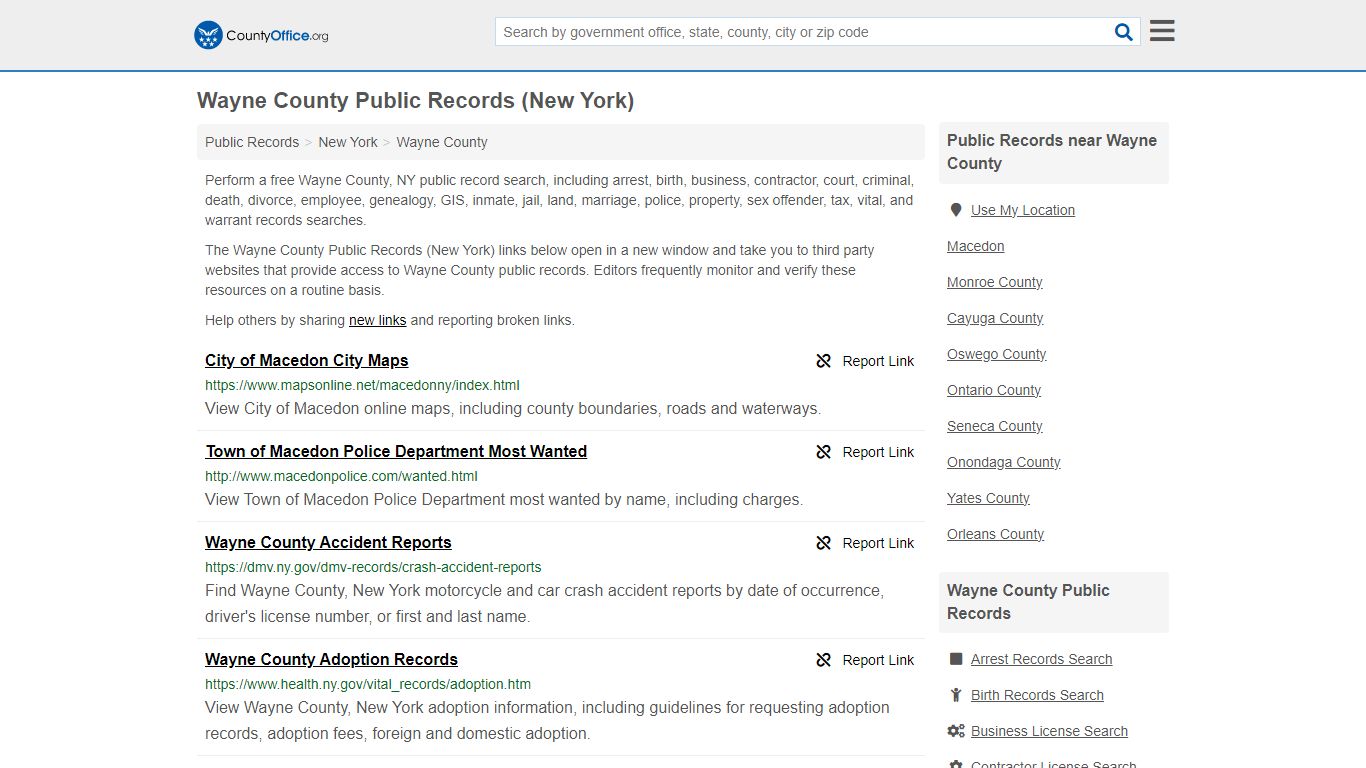Open Cayuga County records
This screenshot has height=768, width=1366.
(995, 318)
